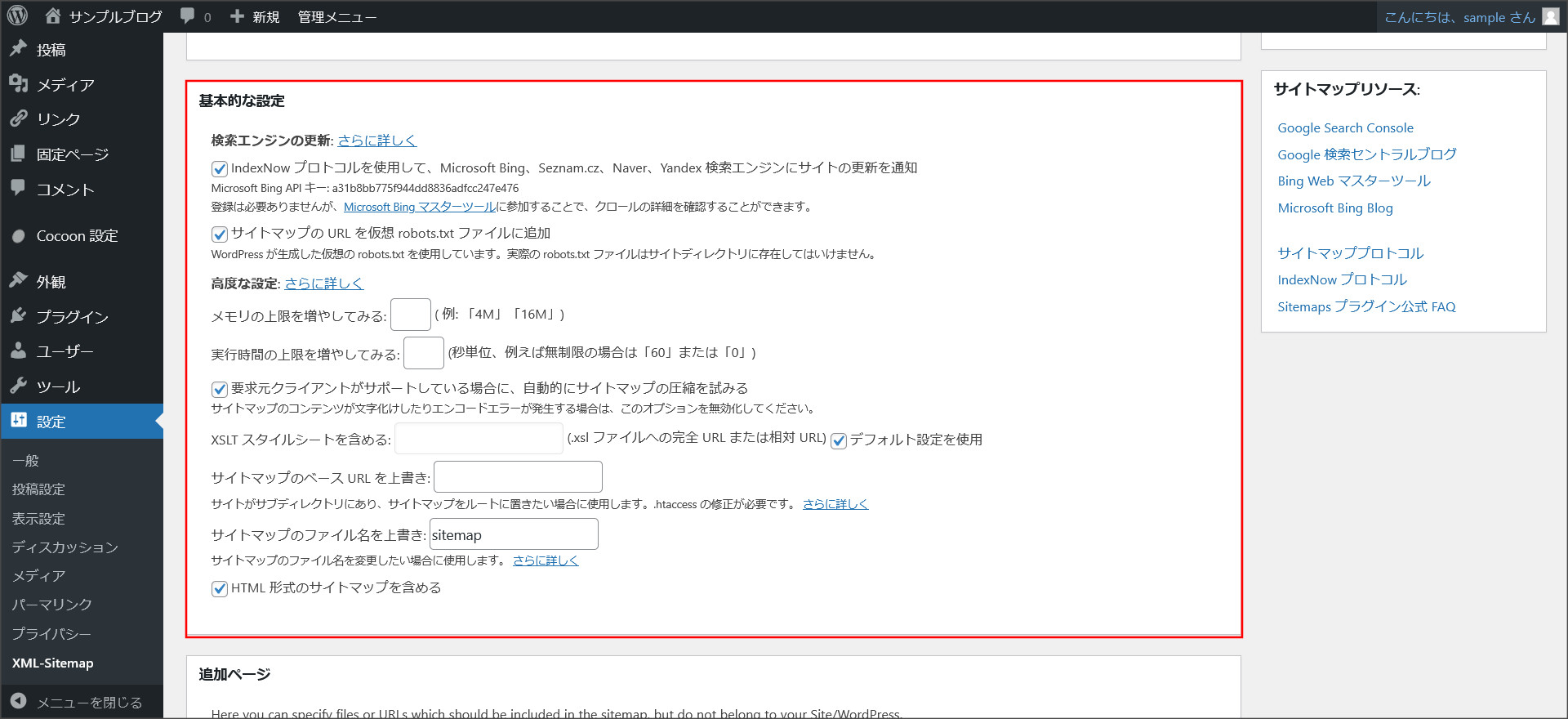Click the user avatar in the admin bar
The width and height of the screenshot is (1568, 719).
pyautogui.click(x=1550, y=16)
